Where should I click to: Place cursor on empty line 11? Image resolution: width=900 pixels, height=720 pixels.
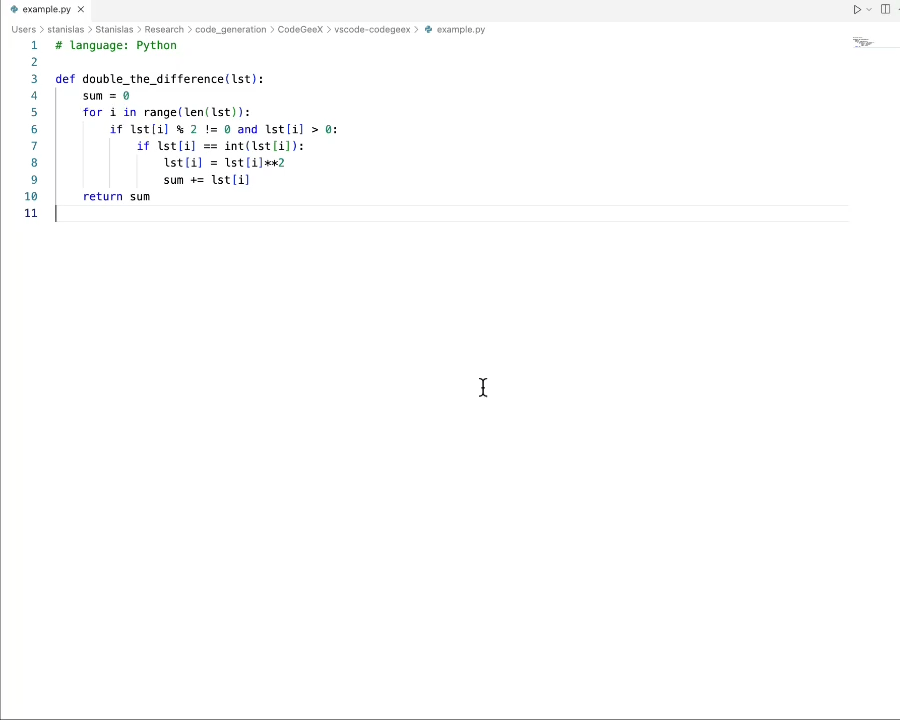pos(300,213)
